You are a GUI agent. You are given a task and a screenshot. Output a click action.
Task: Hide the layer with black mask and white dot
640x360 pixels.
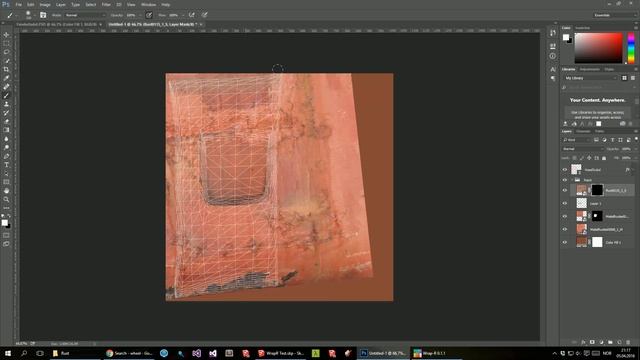[x=565, y=216]
